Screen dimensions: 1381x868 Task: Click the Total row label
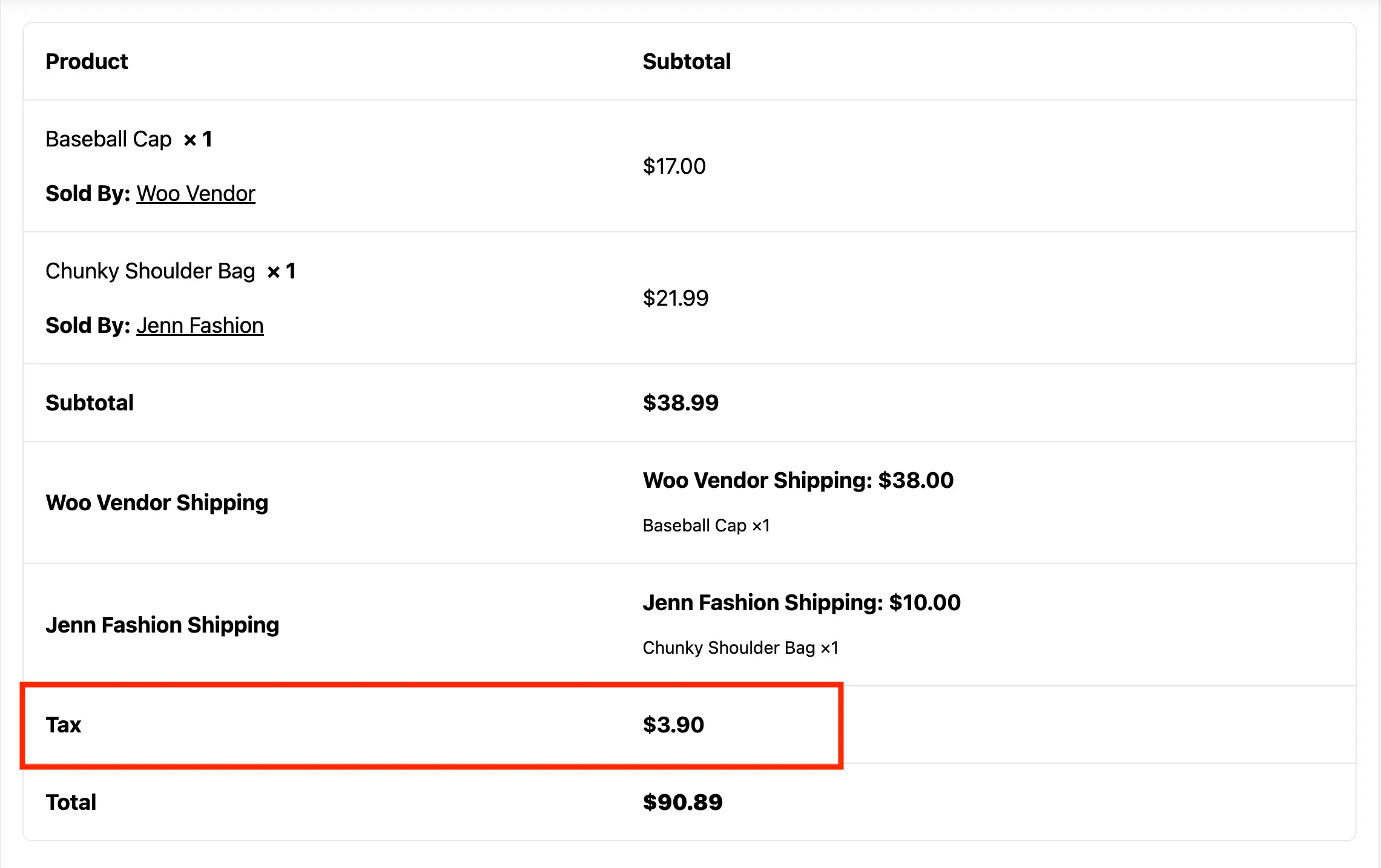coord(71,802)
